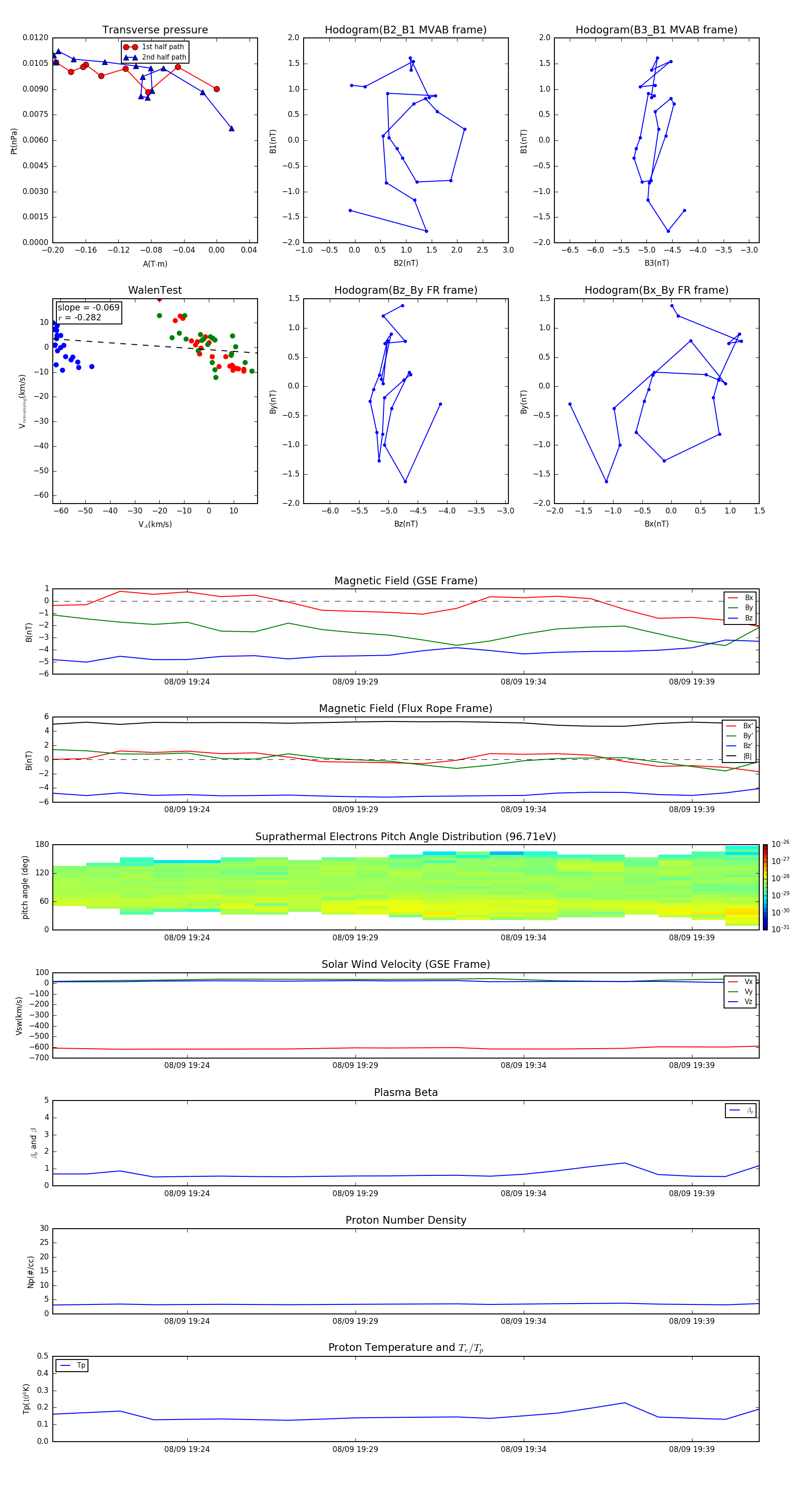Click the 'A(T·m)' x-axis label
Screen dimensions: 812x1489
(155, 264)
